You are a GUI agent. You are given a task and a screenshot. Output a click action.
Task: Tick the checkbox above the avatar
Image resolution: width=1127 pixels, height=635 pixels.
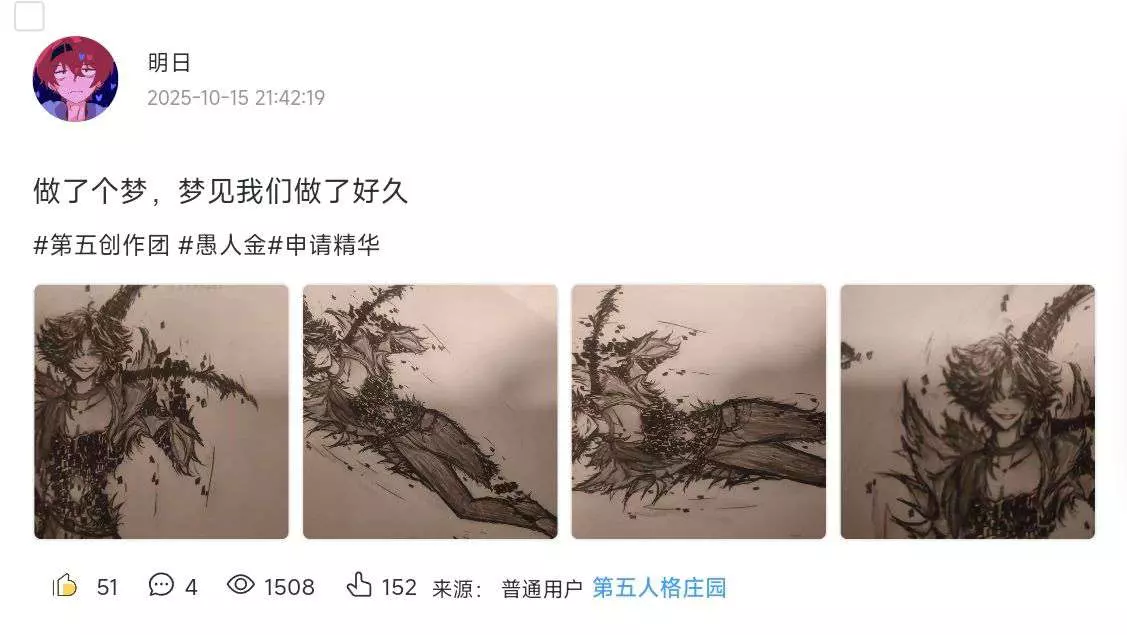(29, 16)
